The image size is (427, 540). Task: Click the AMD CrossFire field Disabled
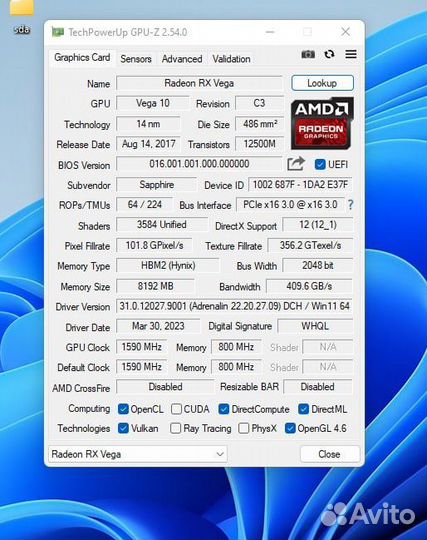(x=165, y=387)
